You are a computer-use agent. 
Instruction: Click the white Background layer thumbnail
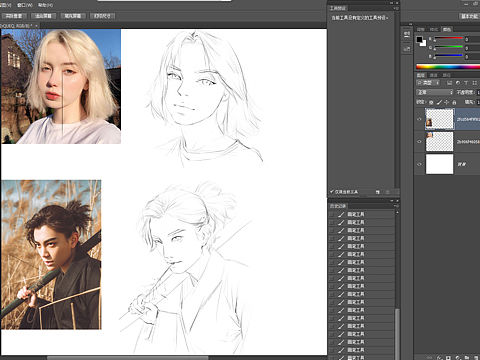click(x=440, y=164)
